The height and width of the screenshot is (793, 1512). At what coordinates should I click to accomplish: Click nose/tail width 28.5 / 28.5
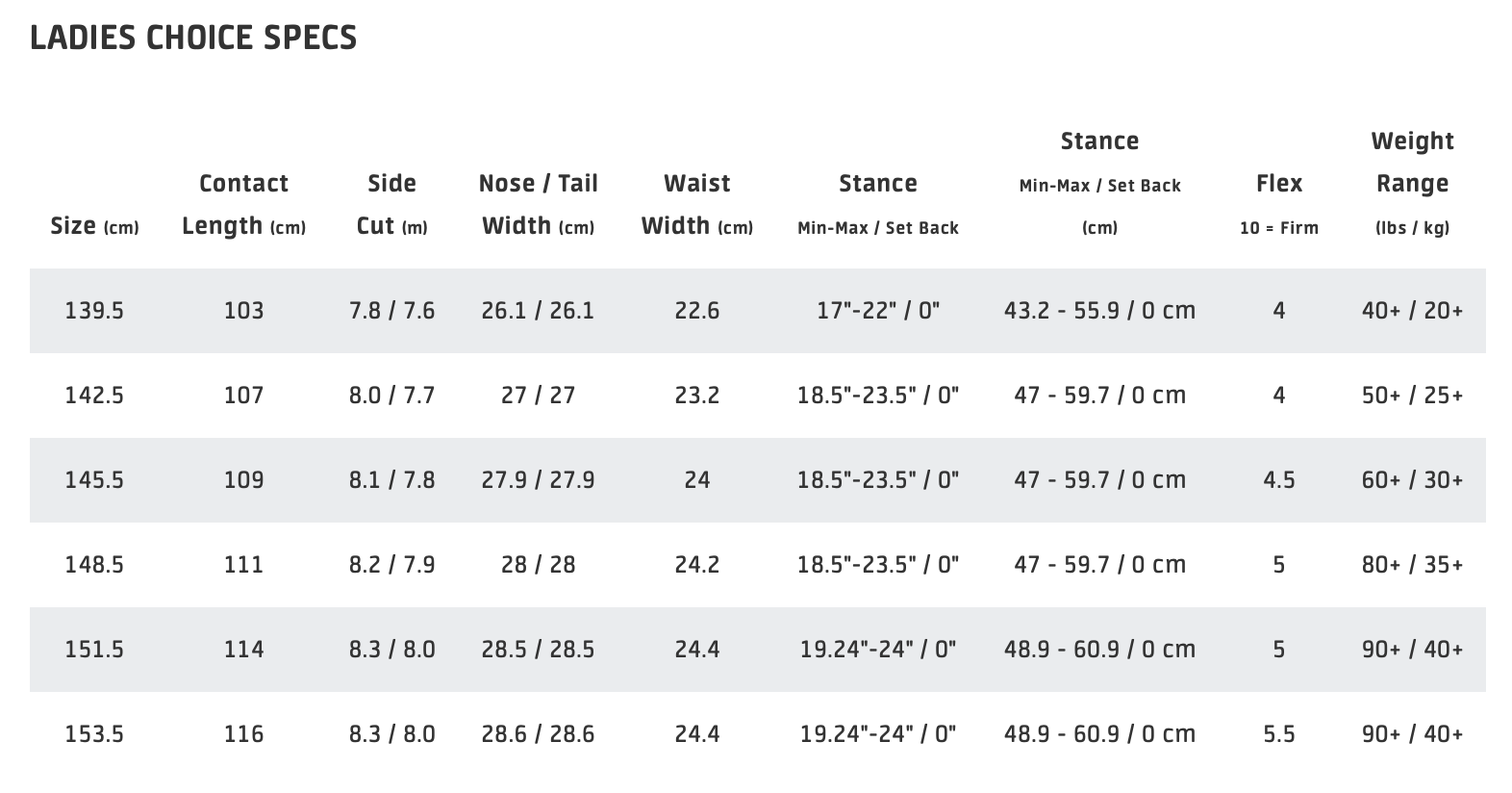click(x=538, y=650)
